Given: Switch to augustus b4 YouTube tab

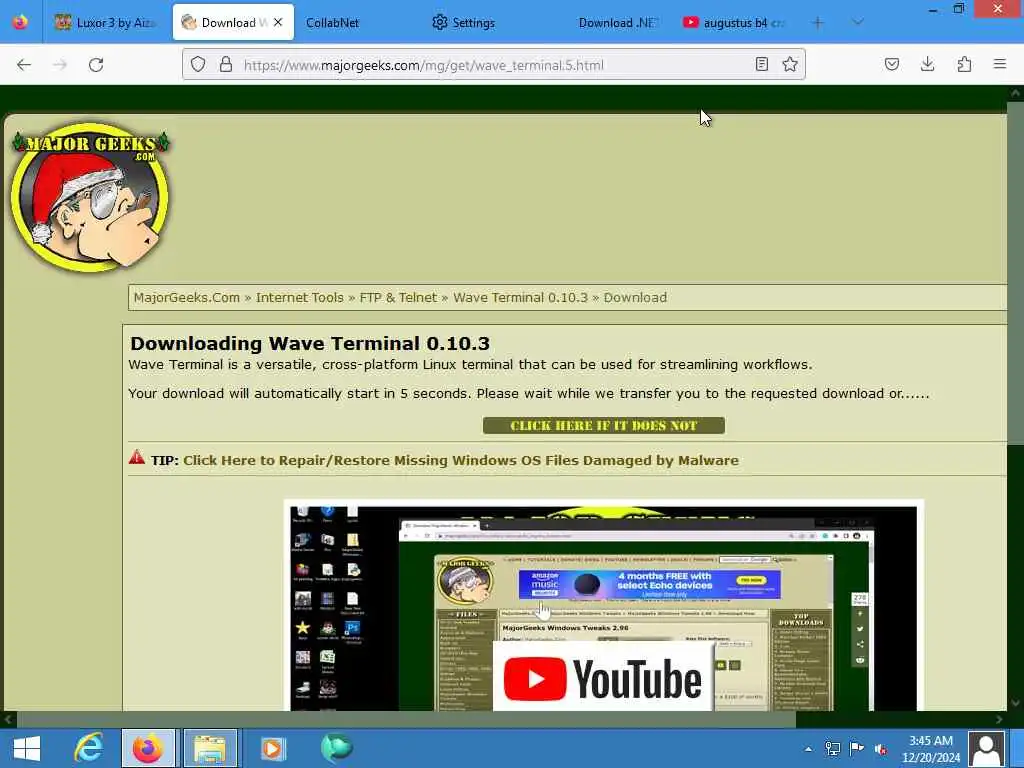Looking at the screenshot, I should click(x=735, y=23).
